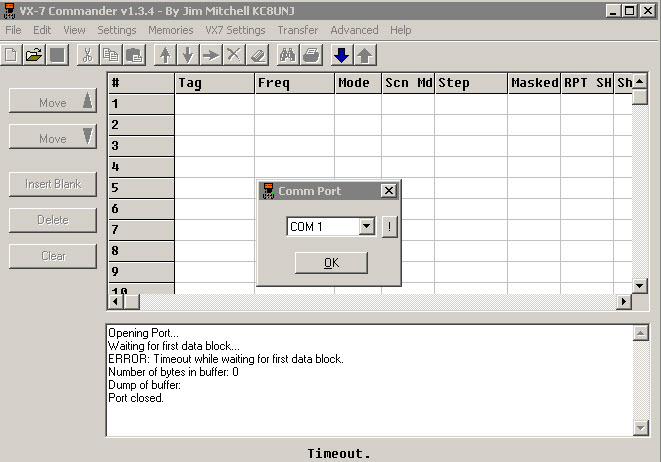Select the RPT SH column header
Image resolution: width=661 pixels, height=462 pixels.
click(587, 83)
